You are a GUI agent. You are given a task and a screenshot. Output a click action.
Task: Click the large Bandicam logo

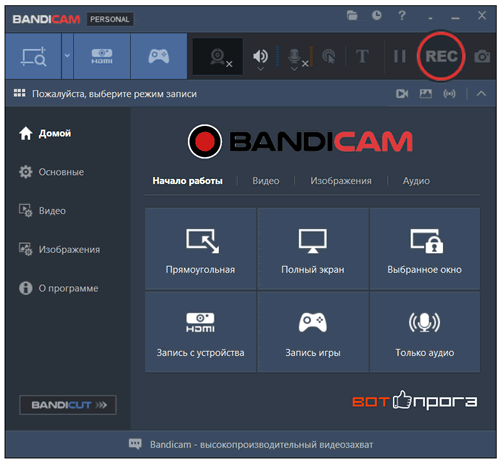300,142
